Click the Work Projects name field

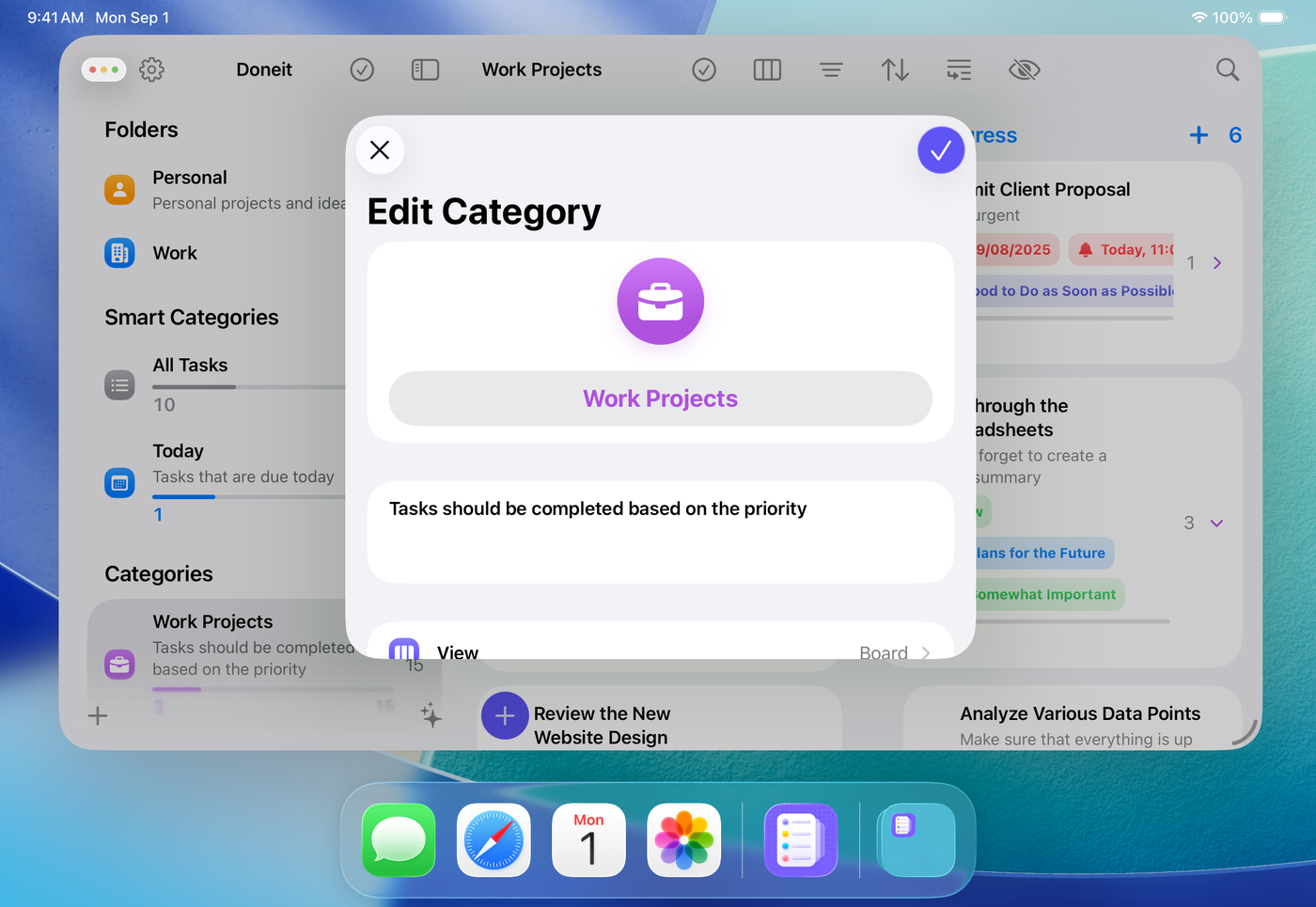[x=660, y=399]
